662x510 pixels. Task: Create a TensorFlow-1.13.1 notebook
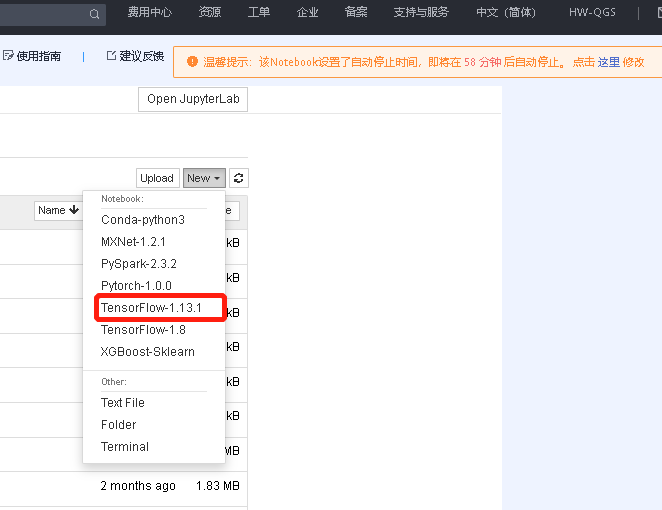tap(154, 307)
